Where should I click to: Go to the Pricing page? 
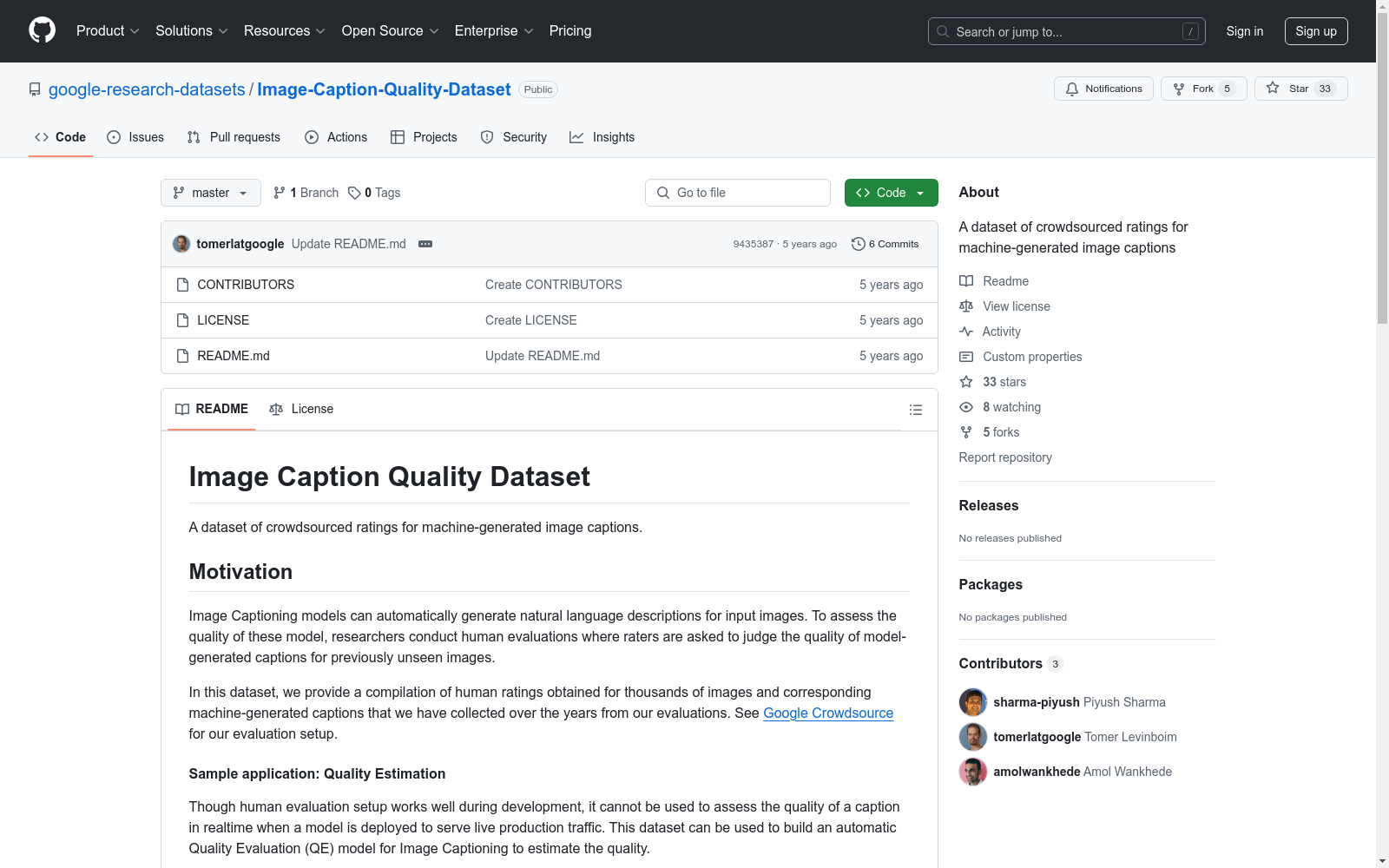pyautogui.click(x=570, y=31)
